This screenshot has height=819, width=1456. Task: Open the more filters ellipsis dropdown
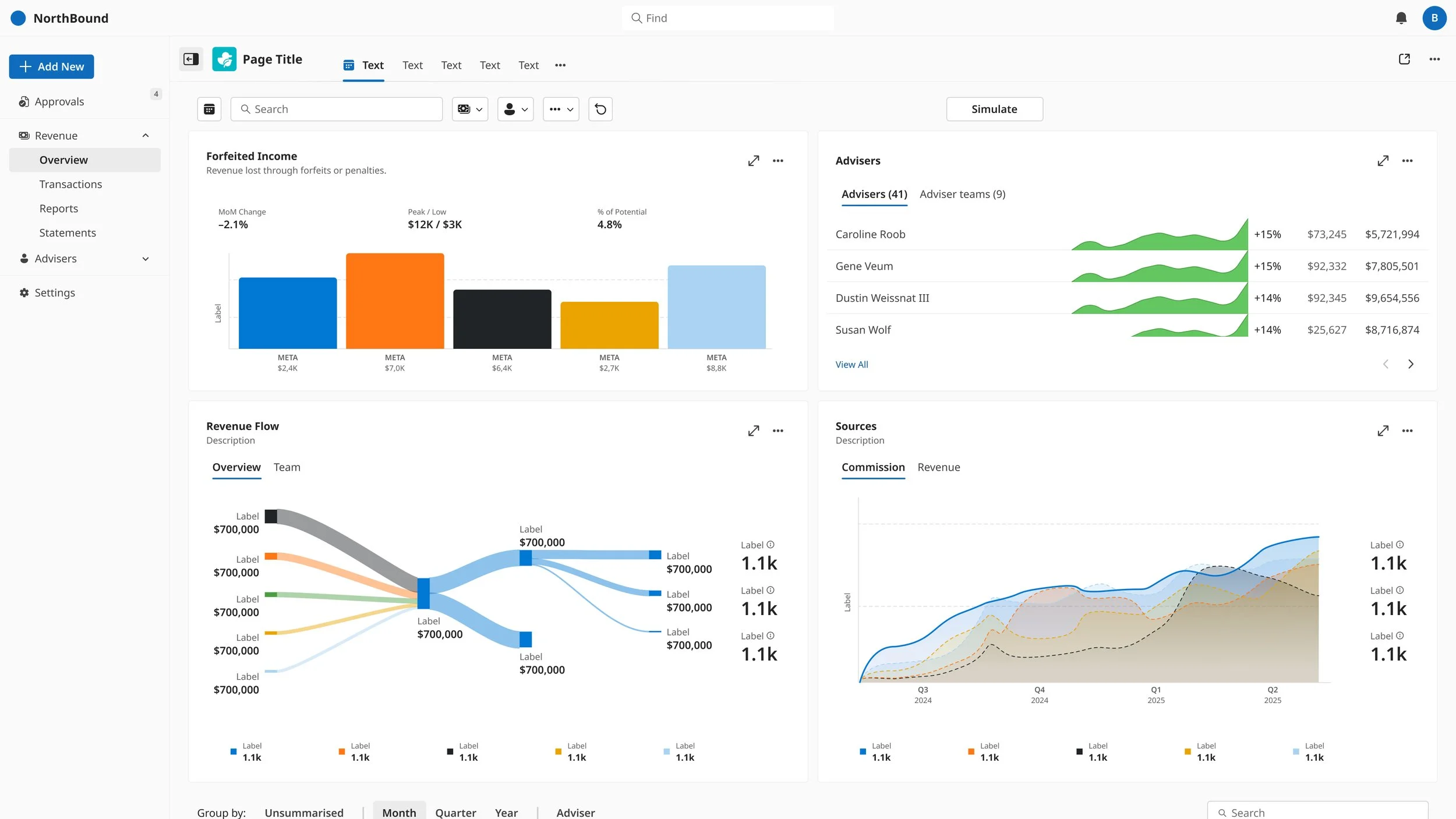561,109
